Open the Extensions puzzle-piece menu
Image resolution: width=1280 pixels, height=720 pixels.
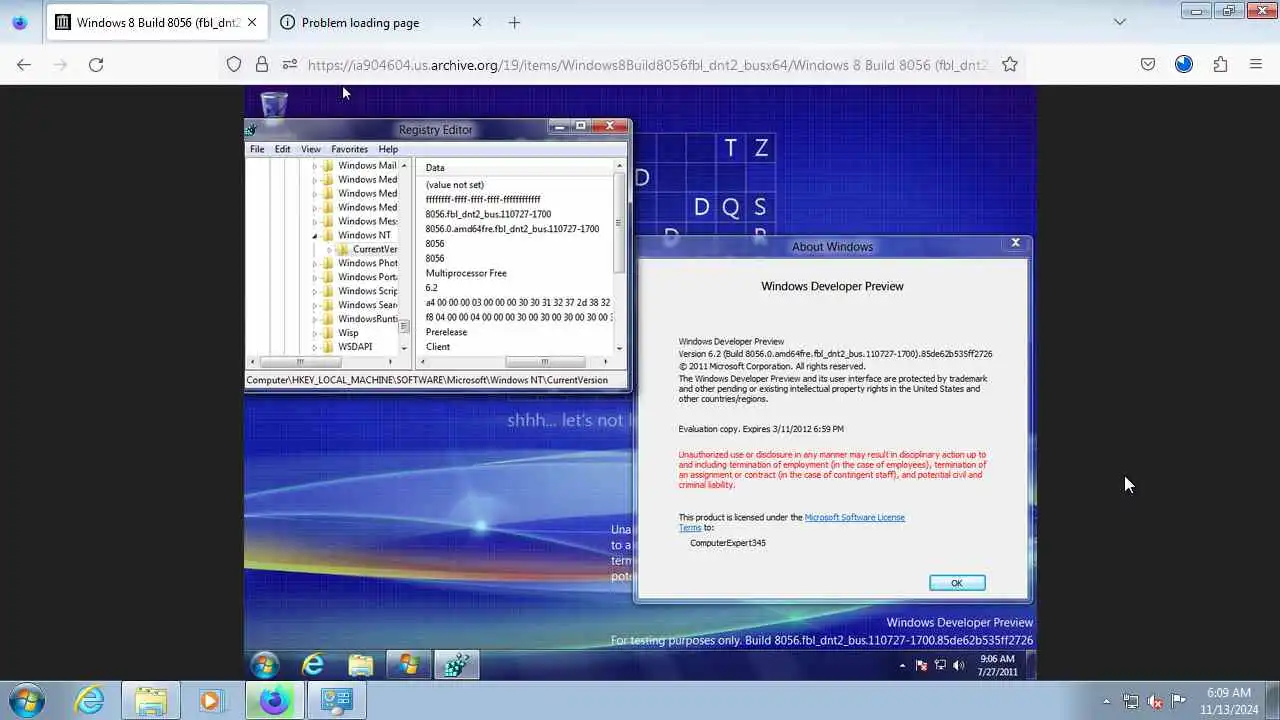(1220, 64)
